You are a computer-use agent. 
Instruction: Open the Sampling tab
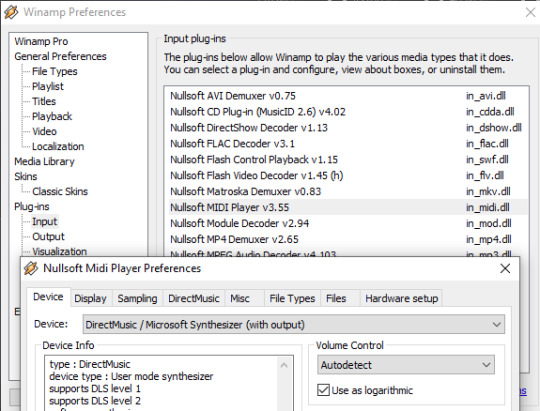[x=137, y=298]
